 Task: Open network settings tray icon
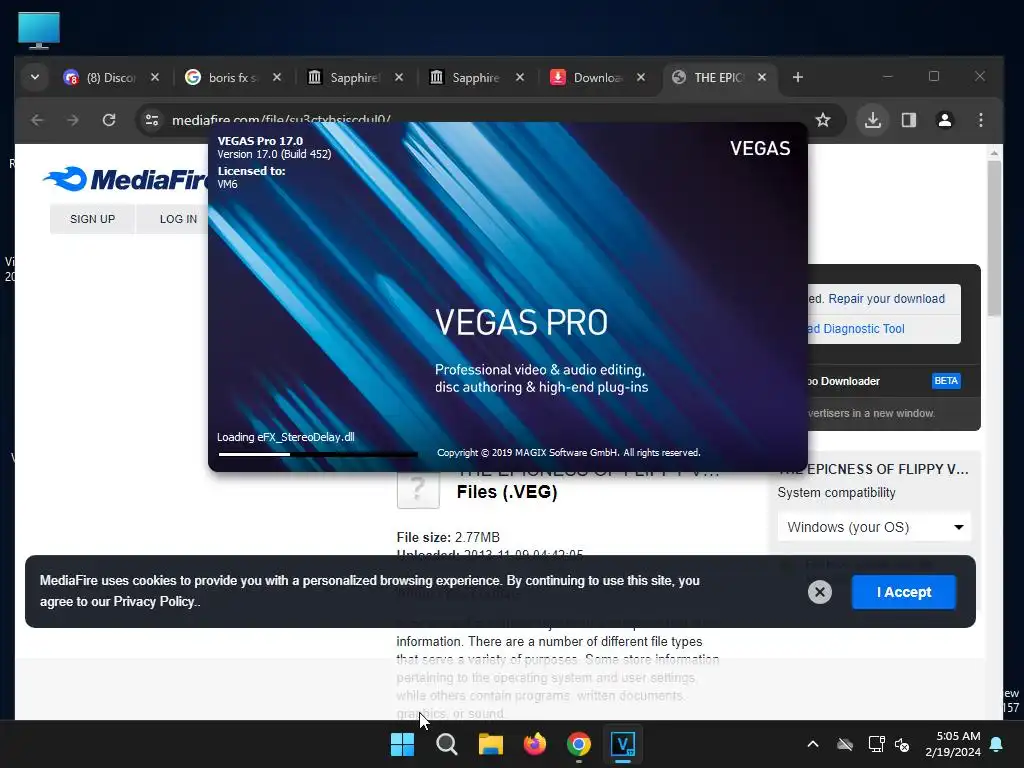click(x=876, y=744)
